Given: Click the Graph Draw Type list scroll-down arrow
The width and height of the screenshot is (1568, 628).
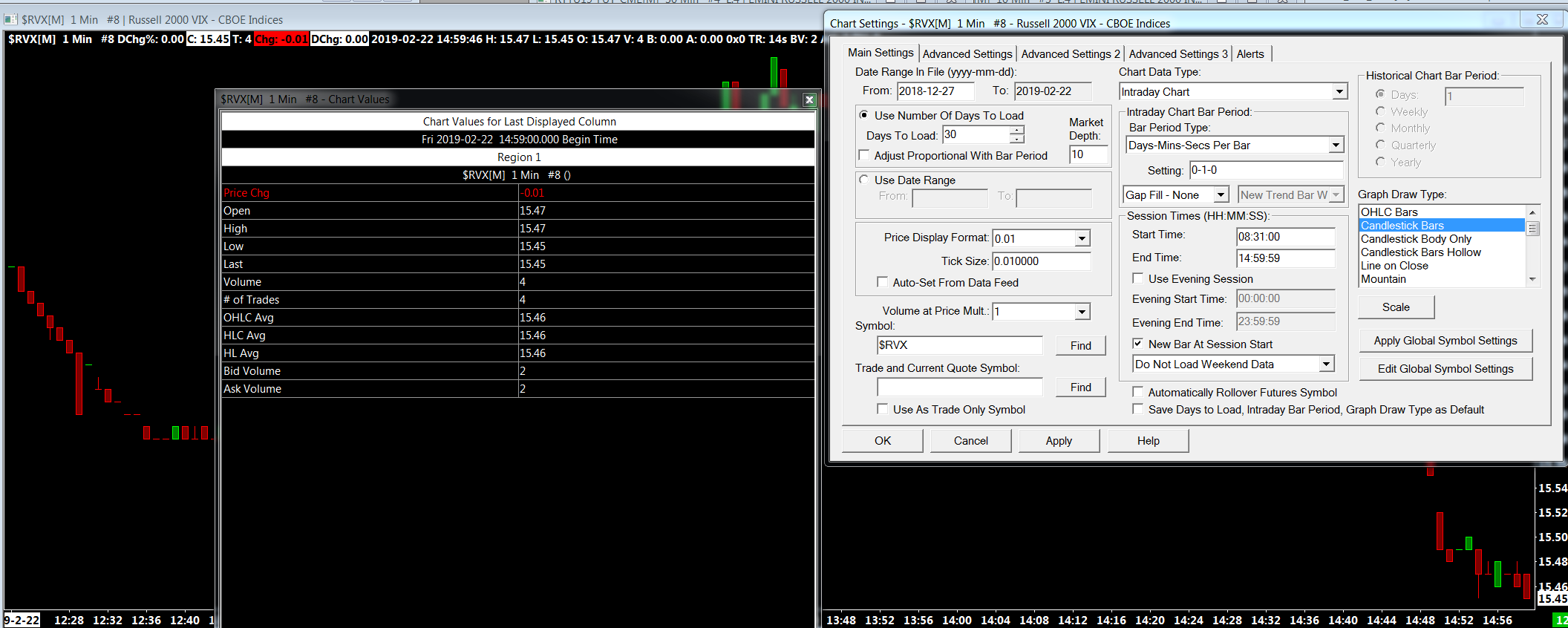Looking at the screenshot, I should point(1532,280).
